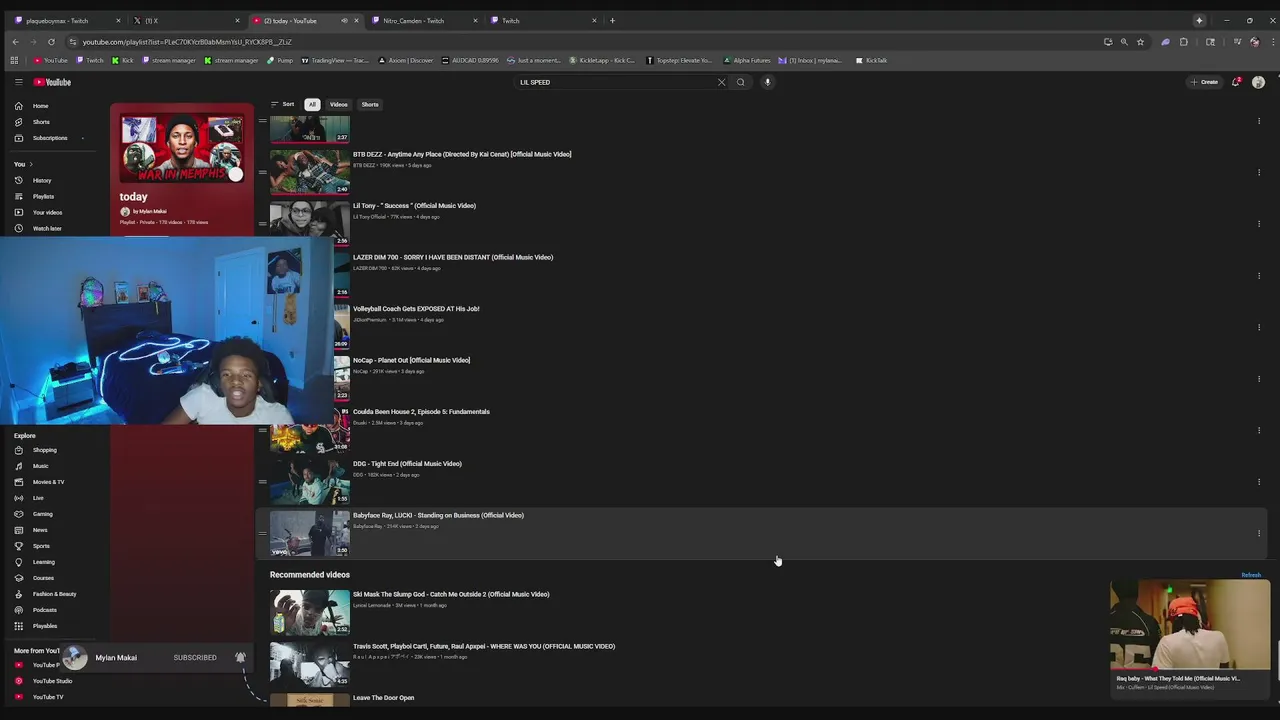Open Lil Tony Success video title
Image resolution: width=1280 pixels, height=720 pixels.
[414, 206]
